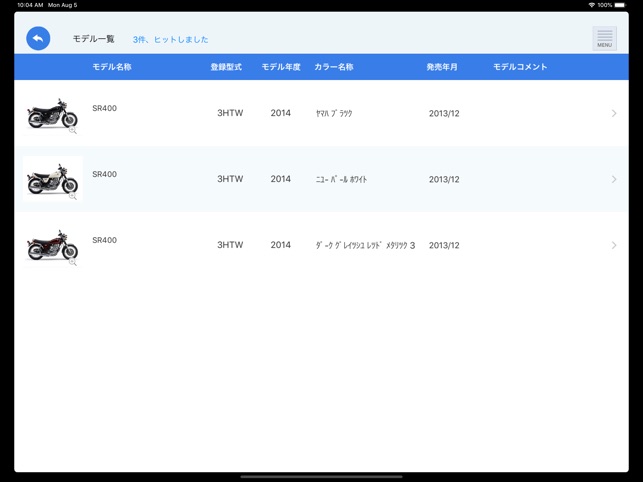Click magnifier icon on New Pearl White SR400 image
The image size is (643, 482).
tap(73, 197)
